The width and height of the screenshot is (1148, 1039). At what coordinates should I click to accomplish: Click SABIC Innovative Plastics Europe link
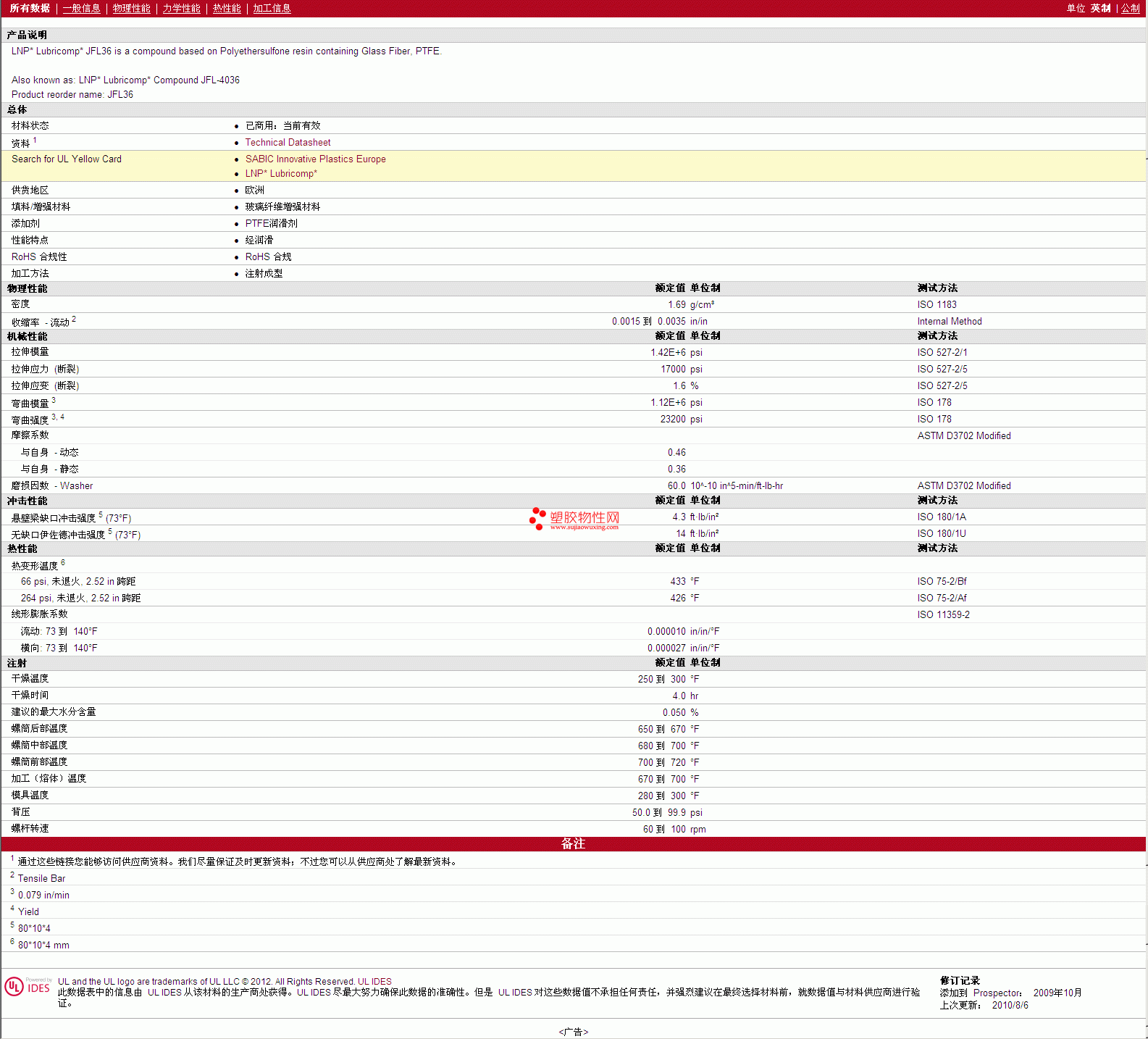tap(315, 159)
